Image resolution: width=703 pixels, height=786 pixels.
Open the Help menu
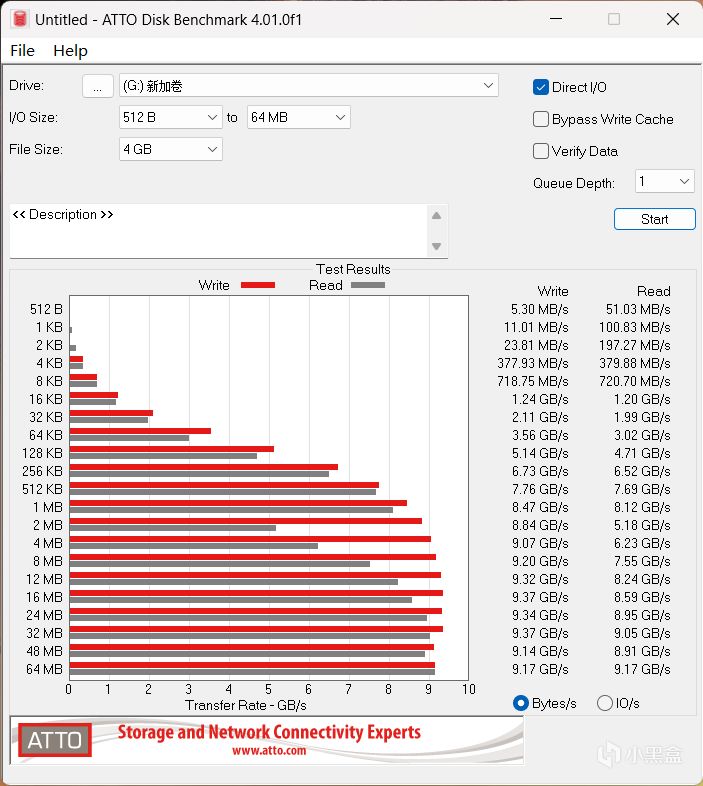tap(70, 51)
